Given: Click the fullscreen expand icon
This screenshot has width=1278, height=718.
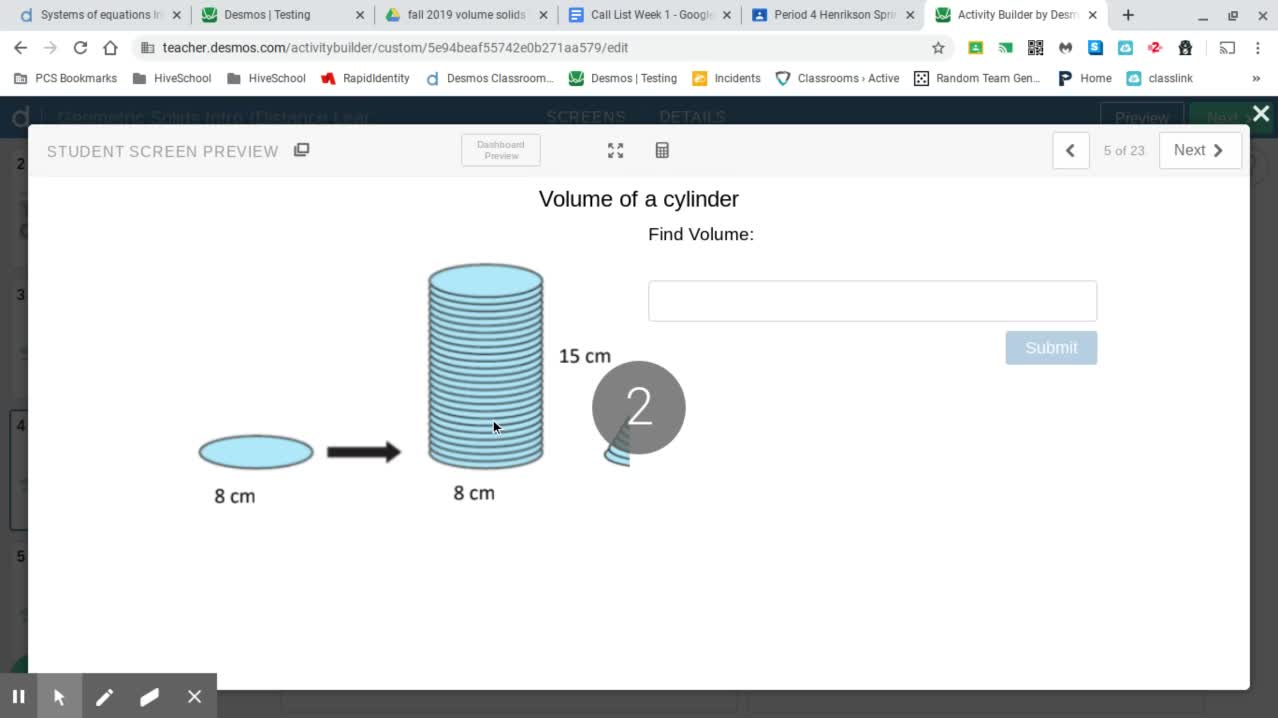Looking at the screenshot, I should pyautogui.click(x=615, y=150).
